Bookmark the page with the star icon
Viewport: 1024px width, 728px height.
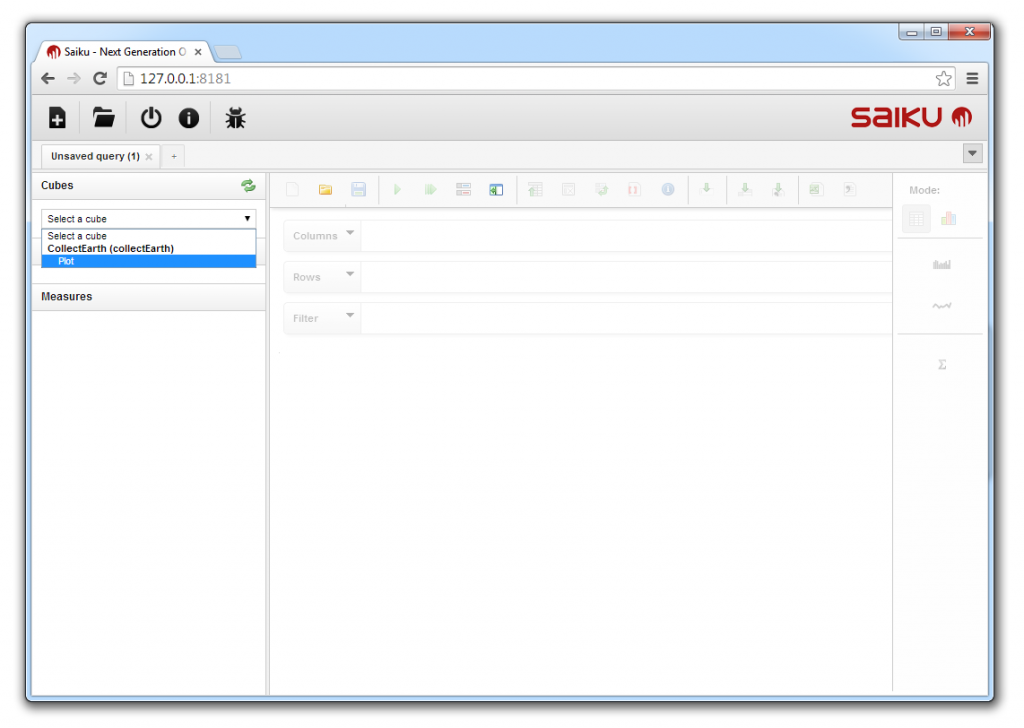click(x=943, y=79)
